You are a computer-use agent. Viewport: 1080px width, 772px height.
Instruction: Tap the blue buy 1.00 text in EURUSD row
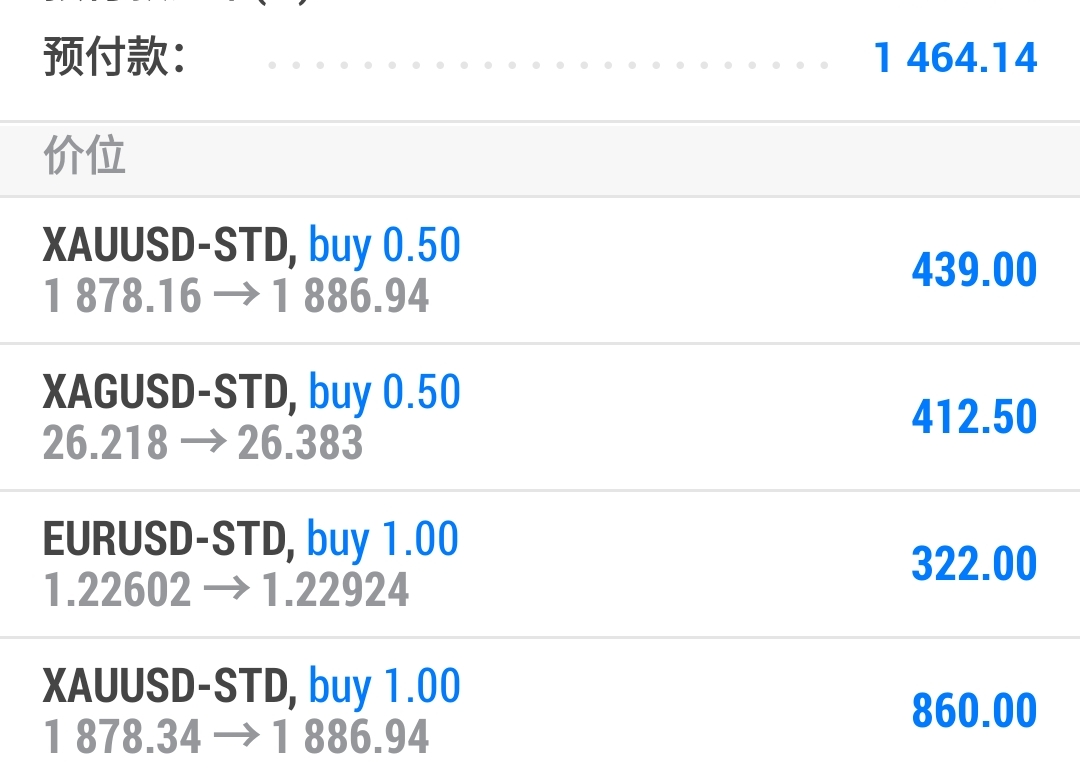(x=382, y=539)
